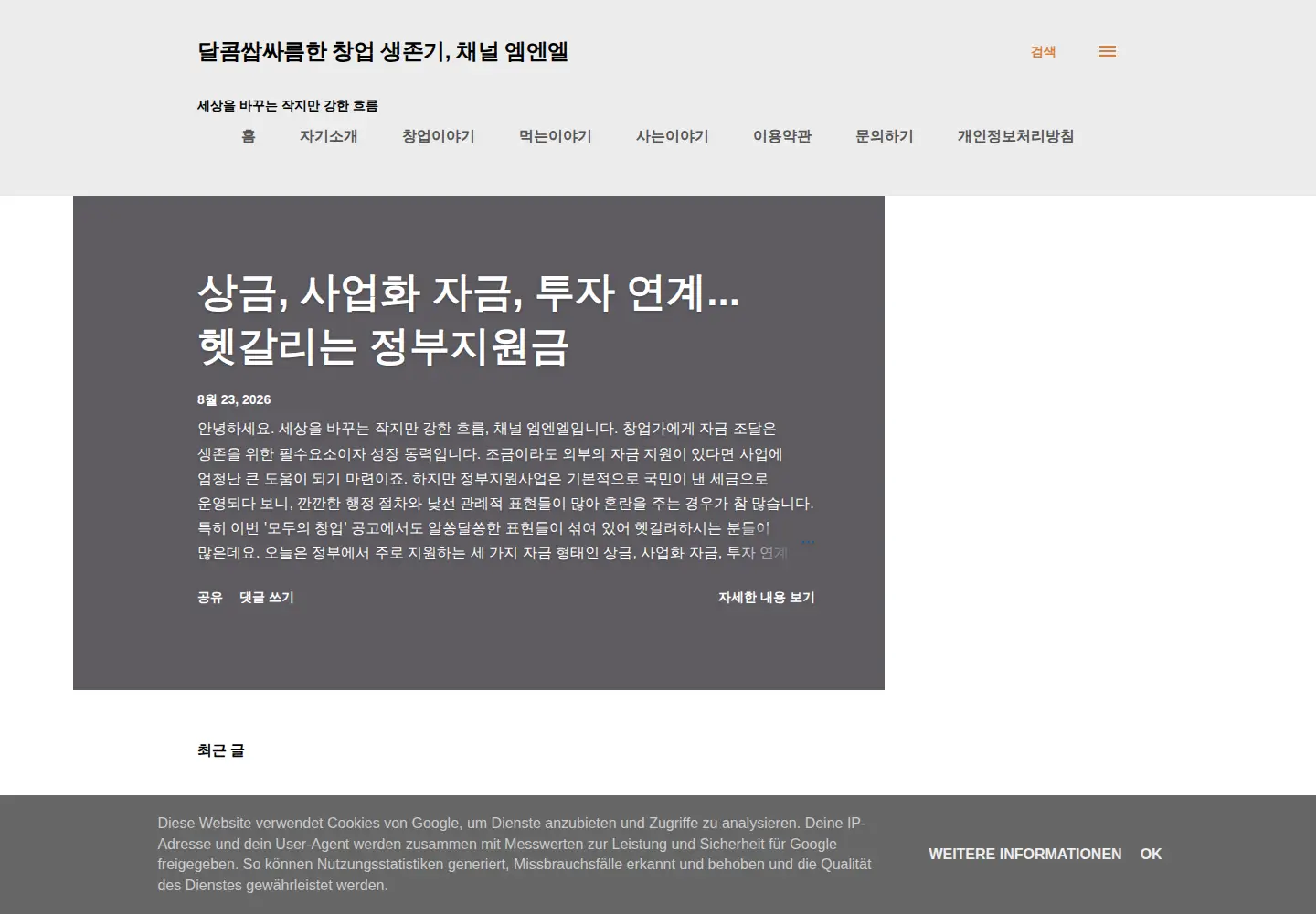Click the 최근 글 heading
The width and height of the screenshot is (1316, 914).
coord(221,750)
